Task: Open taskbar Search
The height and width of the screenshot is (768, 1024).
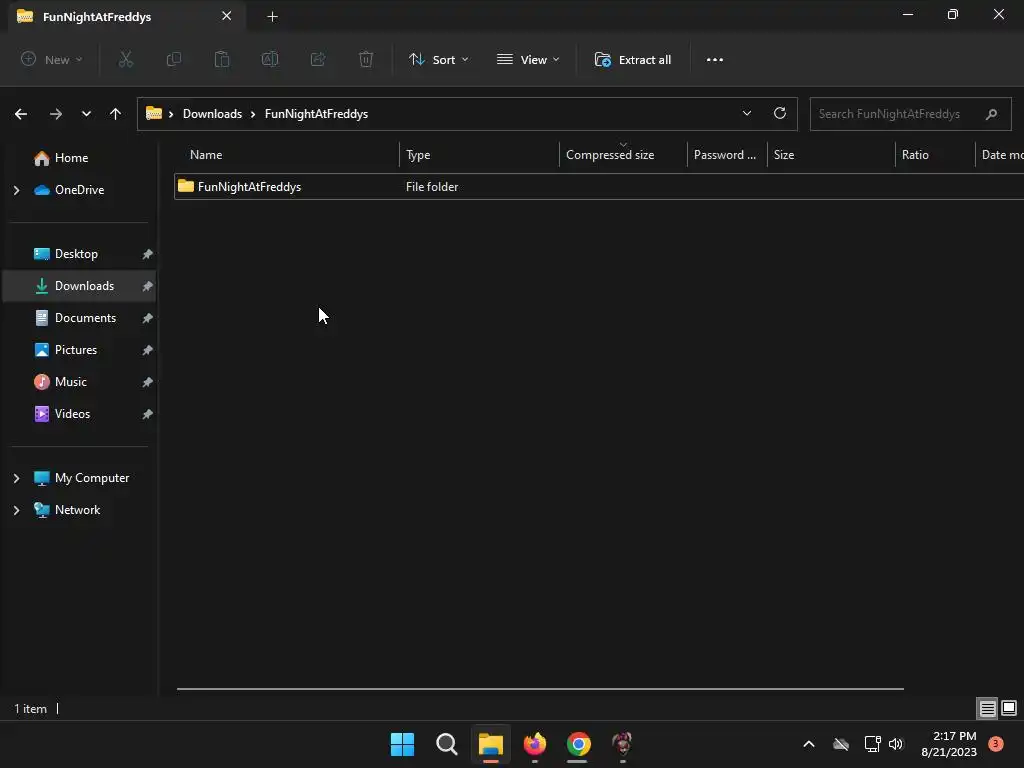Action: [447, 744]
